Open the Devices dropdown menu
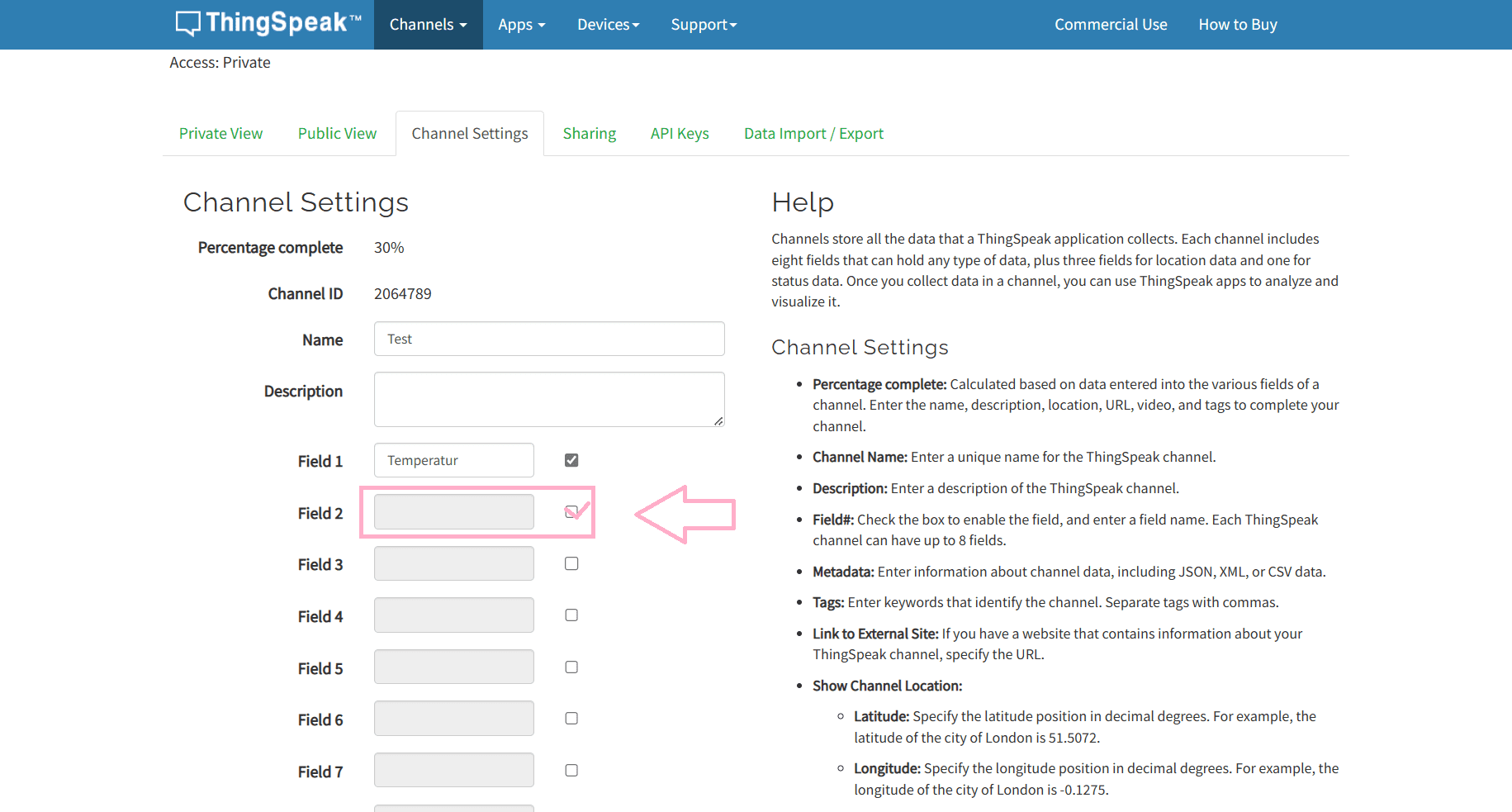 [608, 25]
